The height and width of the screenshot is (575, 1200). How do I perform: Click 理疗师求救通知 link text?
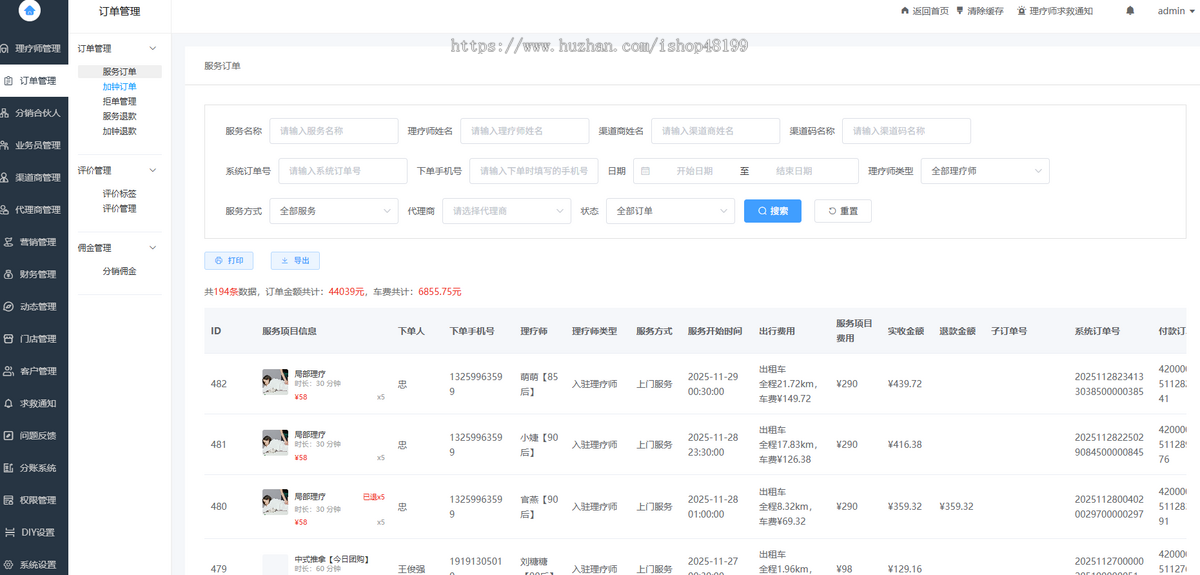click(1061, 11)
